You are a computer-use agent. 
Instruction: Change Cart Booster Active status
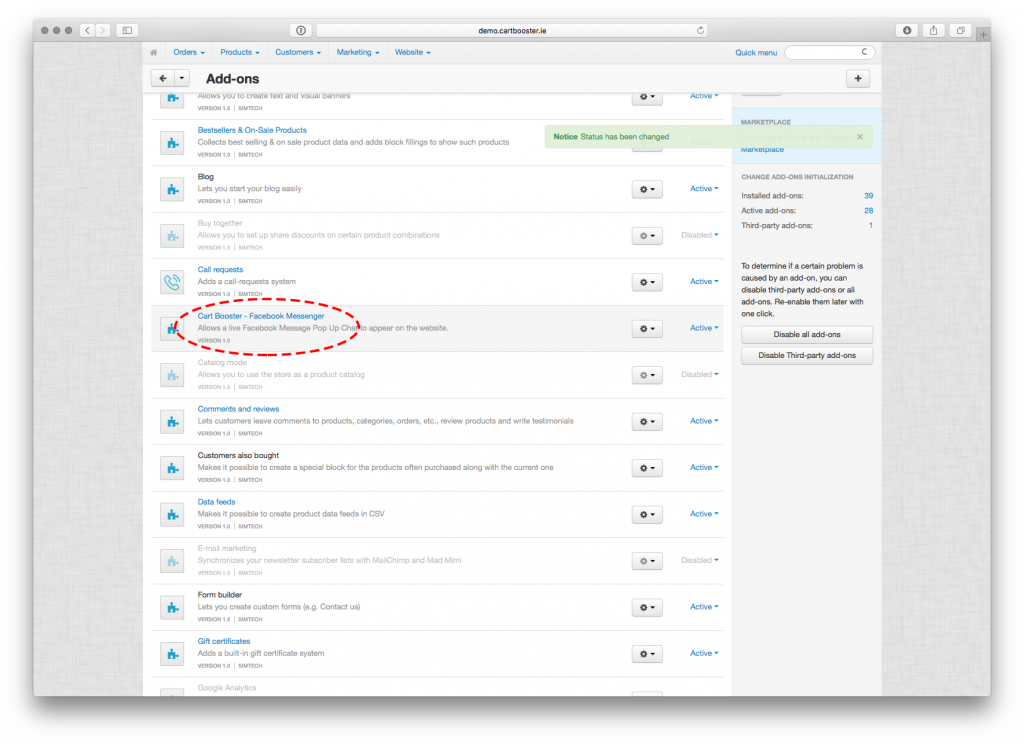click(704, 328)
